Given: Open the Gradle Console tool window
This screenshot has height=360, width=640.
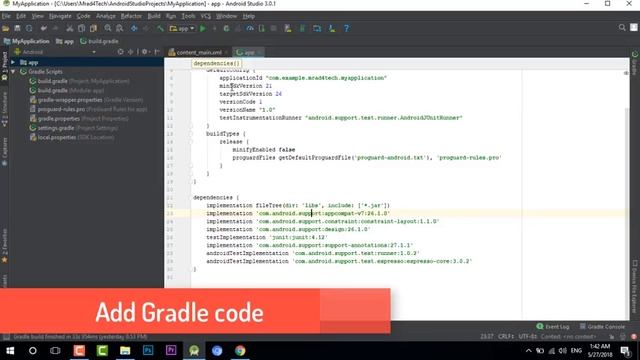Looking at the screenshot, I should tap(602, 327).
